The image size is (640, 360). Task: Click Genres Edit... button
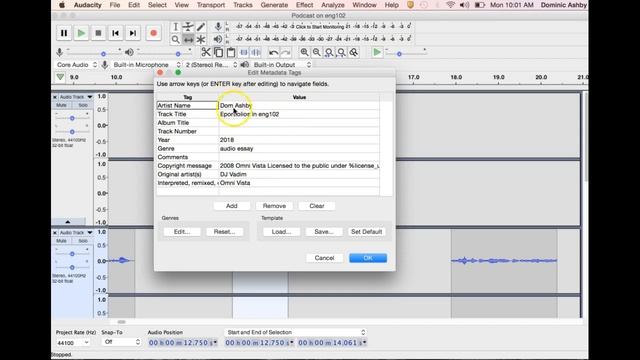click(182, 232)
